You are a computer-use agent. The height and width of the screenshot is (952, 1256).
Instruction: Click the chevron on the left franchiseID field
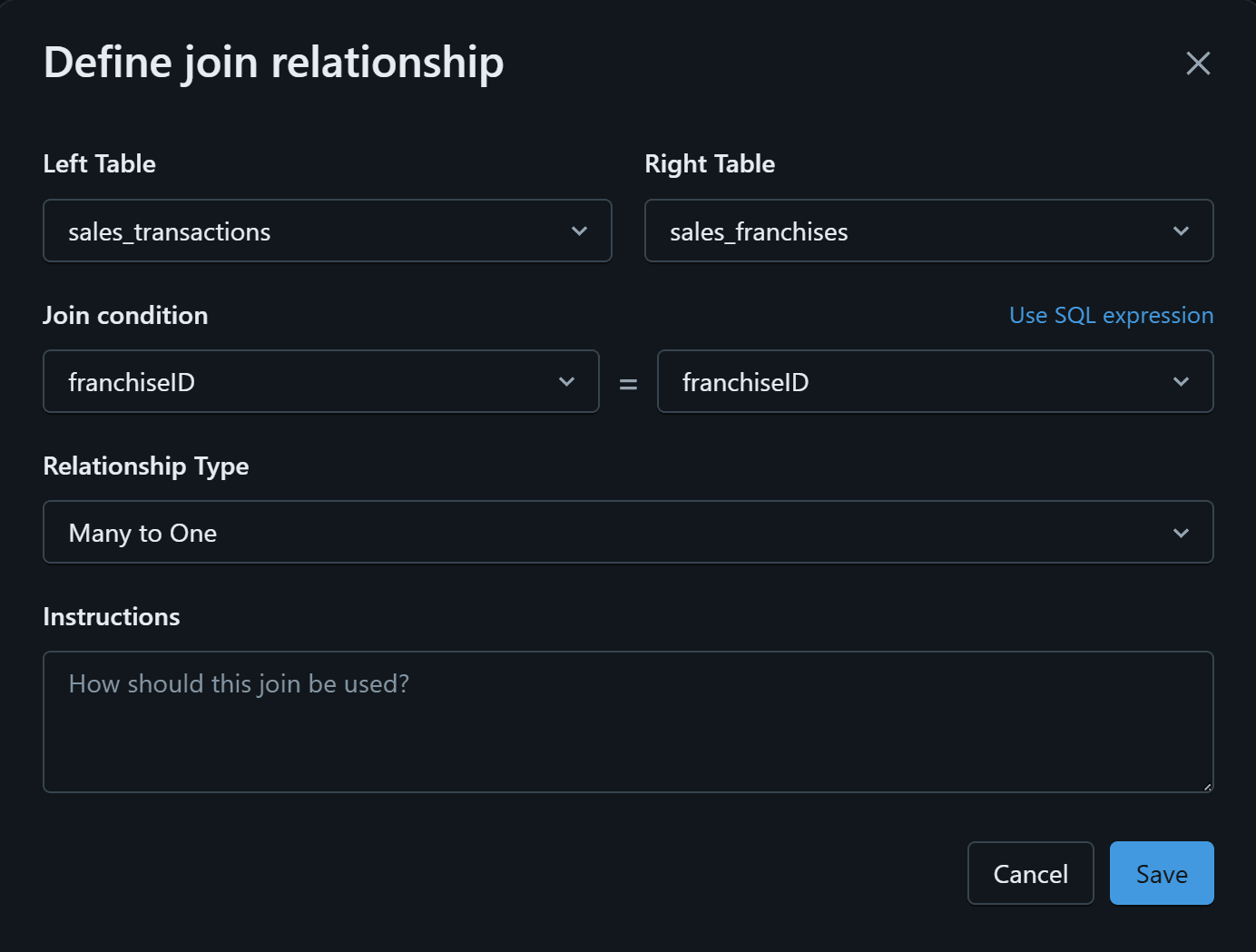pyautogui.click(x=566, y=382)
